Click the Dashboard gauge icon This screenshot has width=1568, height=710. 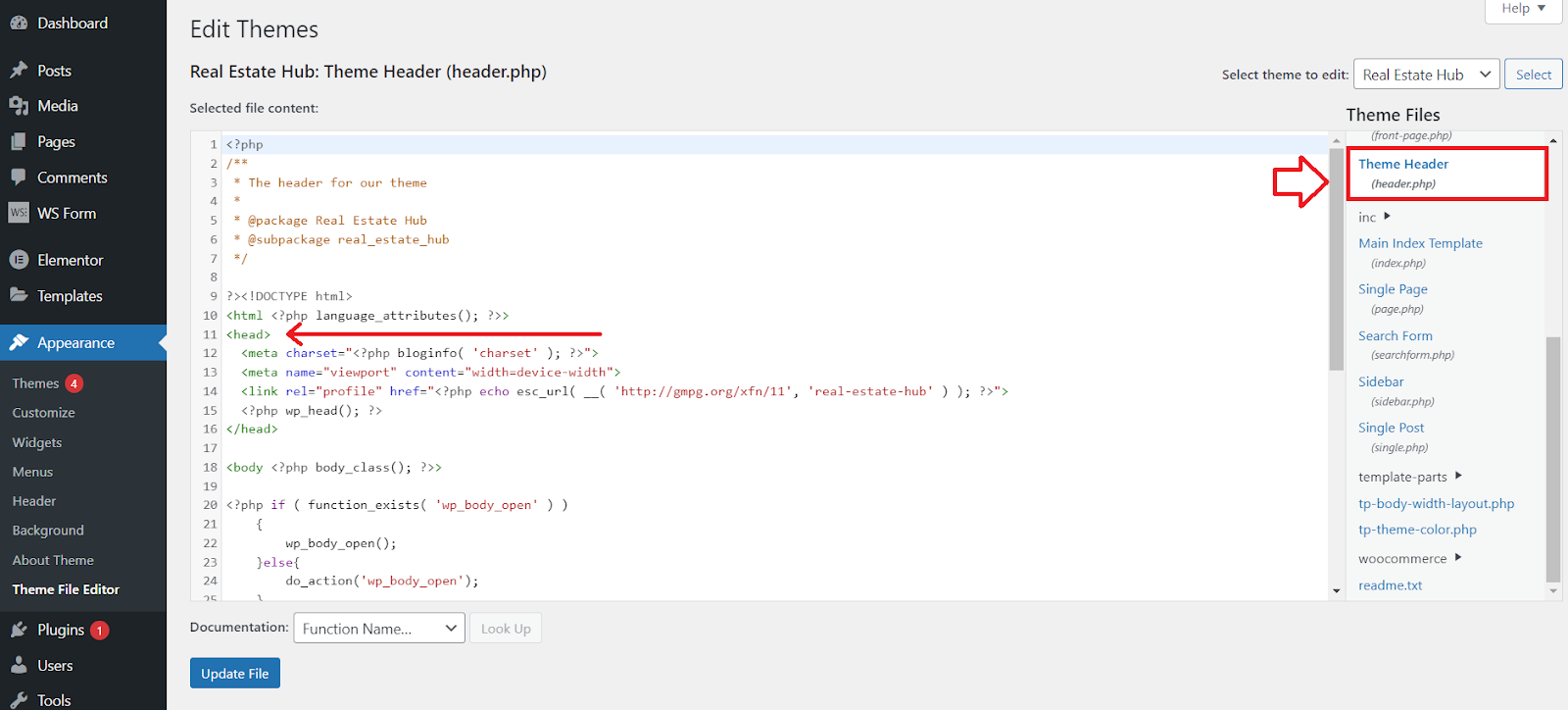point(19,23)
